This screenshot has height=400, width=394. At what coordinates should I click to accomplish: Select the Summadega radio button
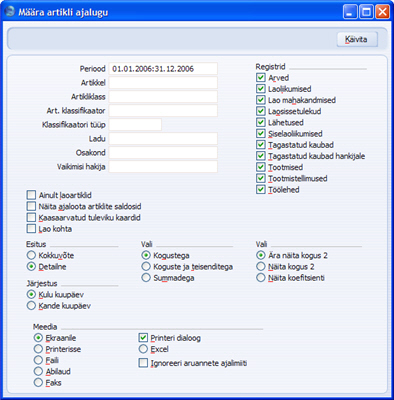point(146,278)
